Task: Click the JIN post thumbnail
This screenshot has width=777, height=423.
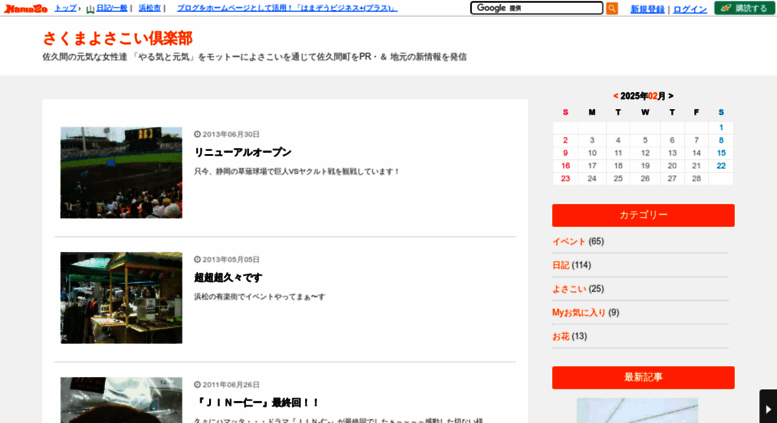Action: point(121,400)
